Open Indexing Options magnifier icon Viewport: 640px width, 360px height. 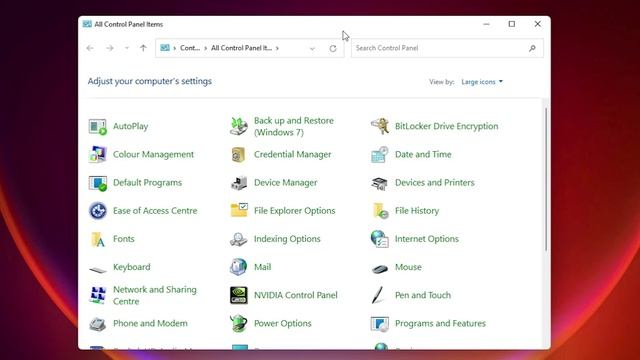[x=238, y=239]
